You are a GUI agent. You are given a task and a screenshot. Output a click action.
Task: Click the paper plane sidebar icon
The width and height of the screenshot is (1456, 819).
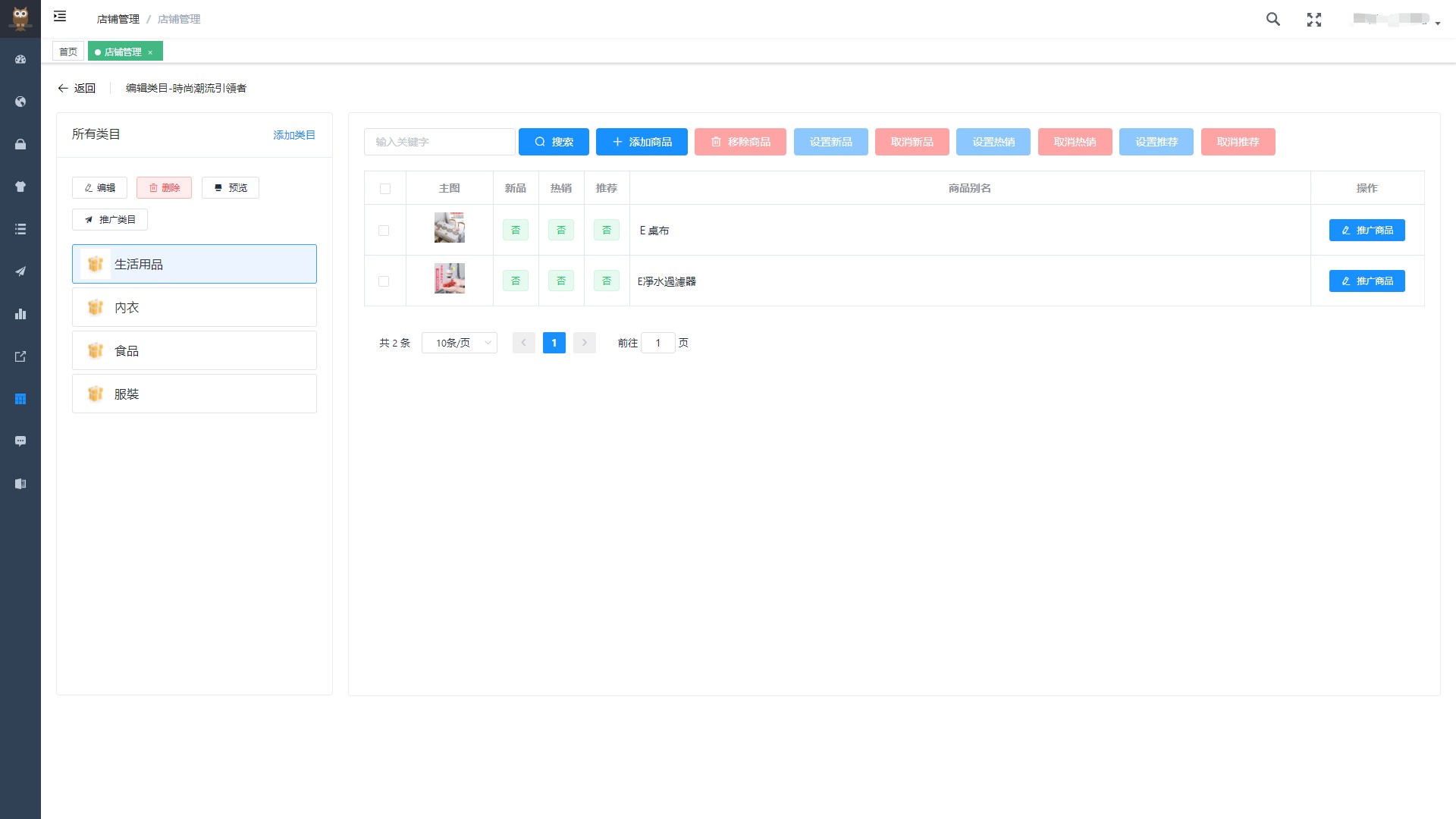pos(20,271)
